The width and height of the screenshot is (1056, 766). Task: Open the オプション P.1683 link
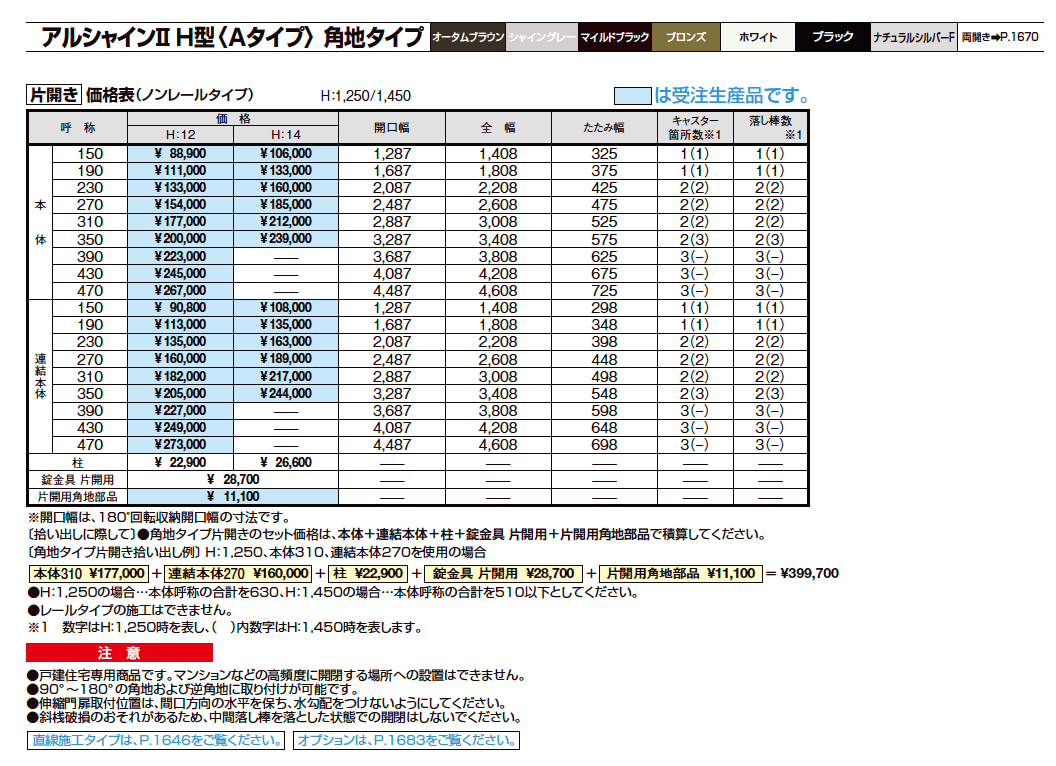408,744
